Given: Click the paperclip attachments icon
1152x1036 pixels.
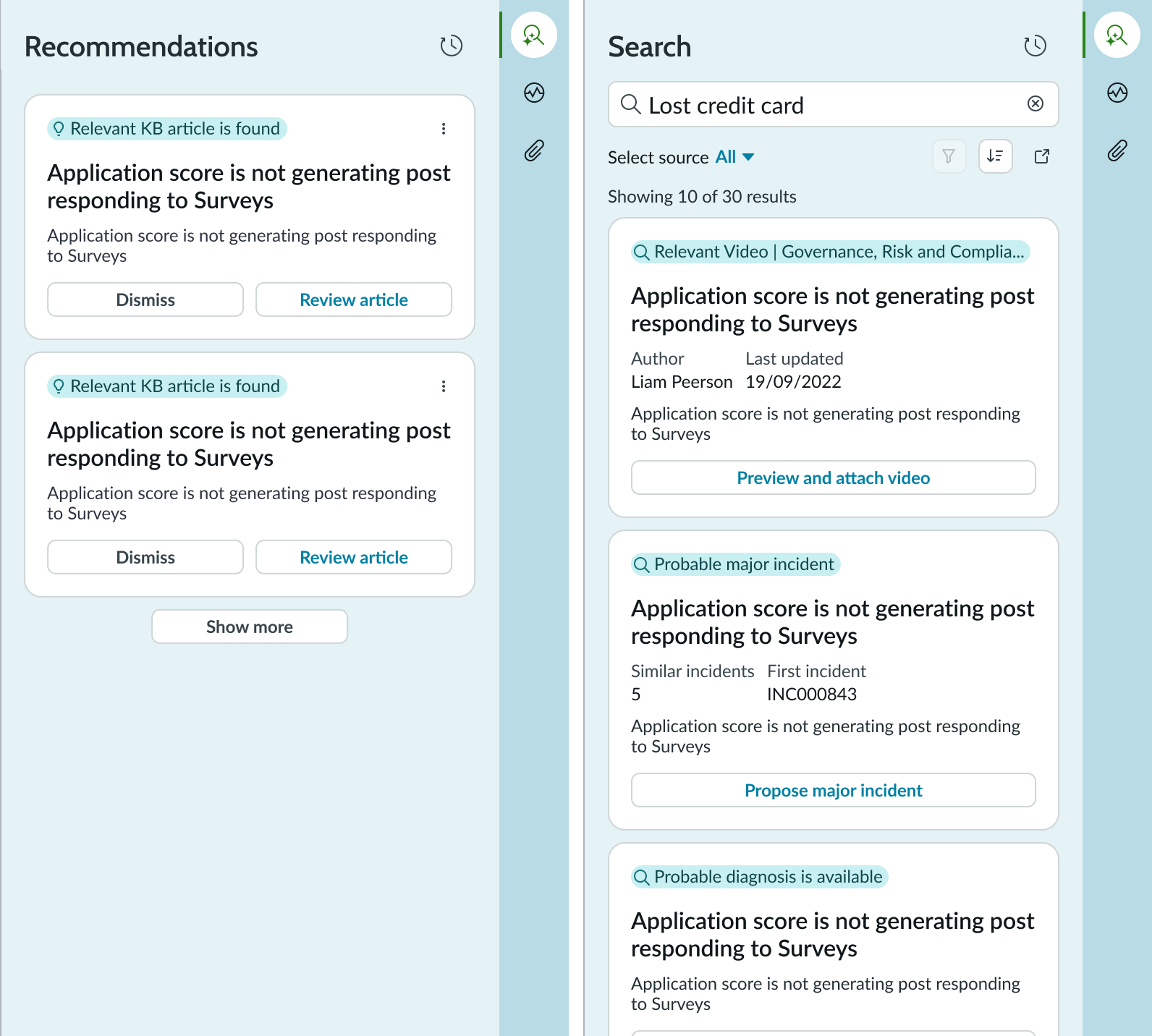Looking at the screenshot, I should click(x=533, y=151).
